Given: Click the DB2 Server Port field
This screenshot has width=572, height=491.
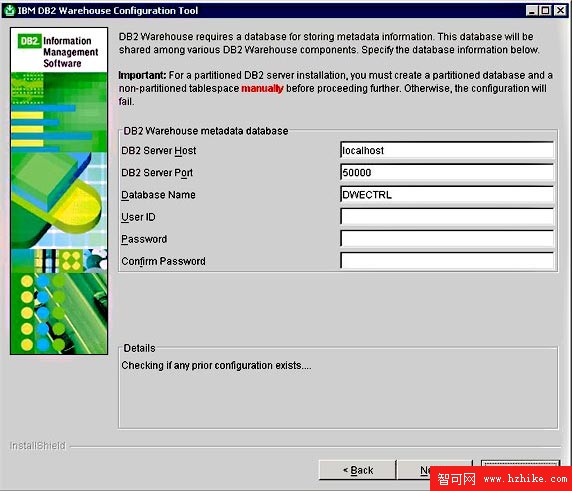Looking at the screenshot, I should coord(447,173).
